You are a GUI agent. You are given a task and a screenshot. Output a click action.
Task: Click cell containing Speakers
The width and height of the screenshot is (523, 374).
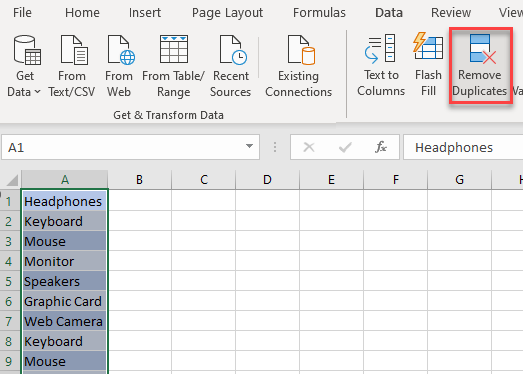point(65,281)
